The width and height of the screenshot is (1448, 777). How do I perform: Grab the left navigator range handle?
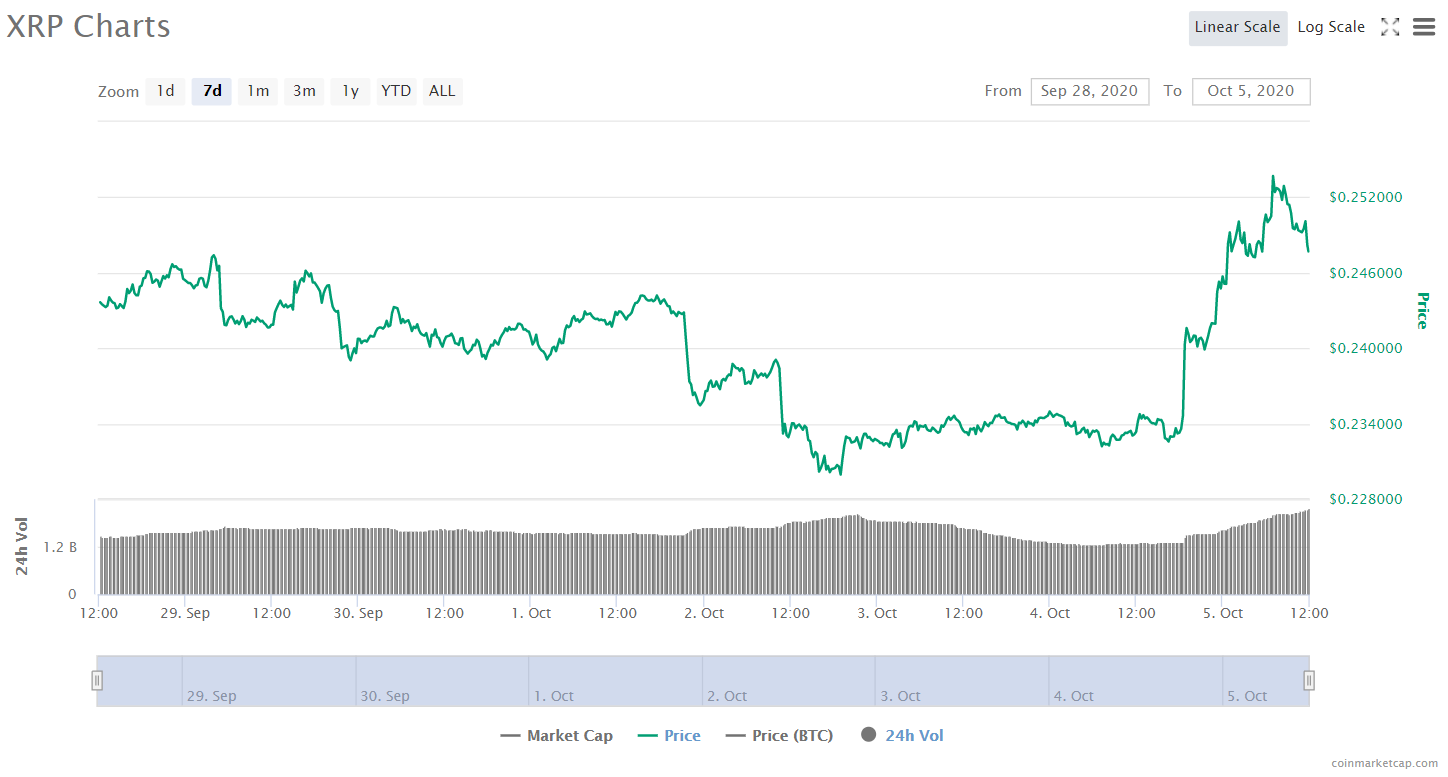click(97, 681)
